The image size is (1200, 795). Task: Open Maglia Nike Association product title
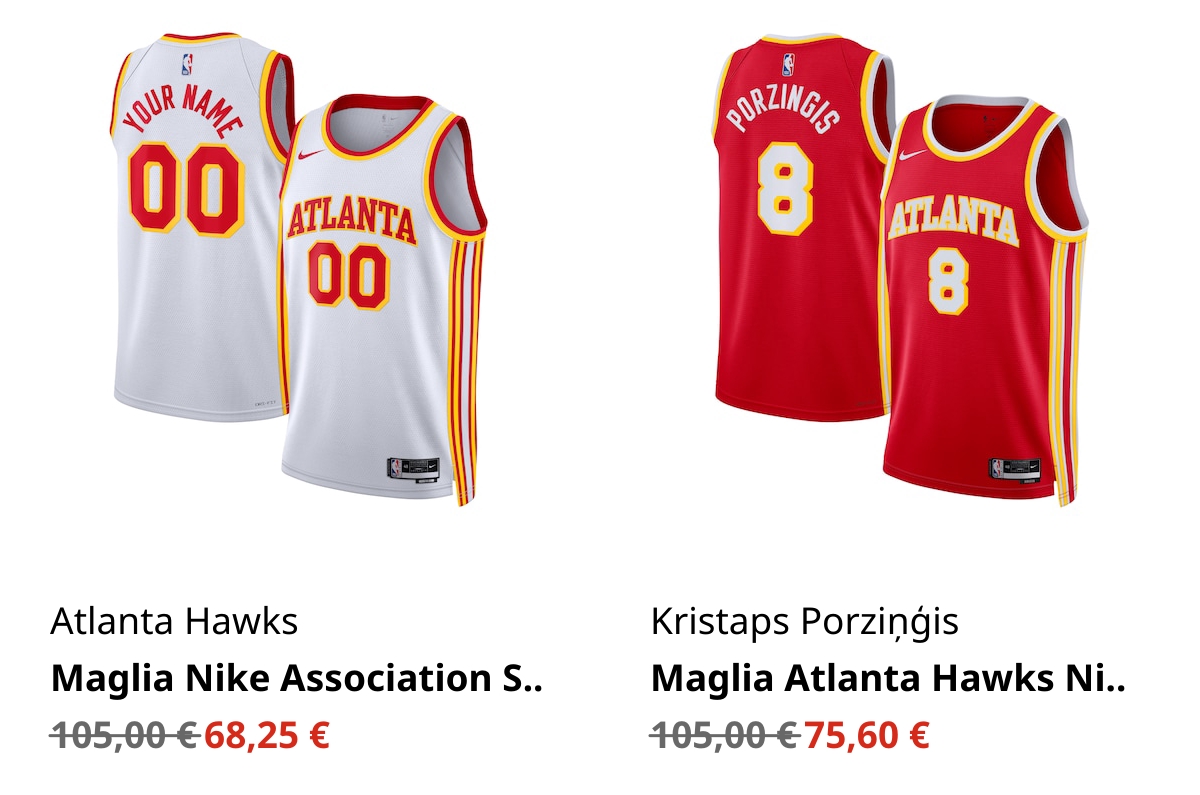(296, 679)
